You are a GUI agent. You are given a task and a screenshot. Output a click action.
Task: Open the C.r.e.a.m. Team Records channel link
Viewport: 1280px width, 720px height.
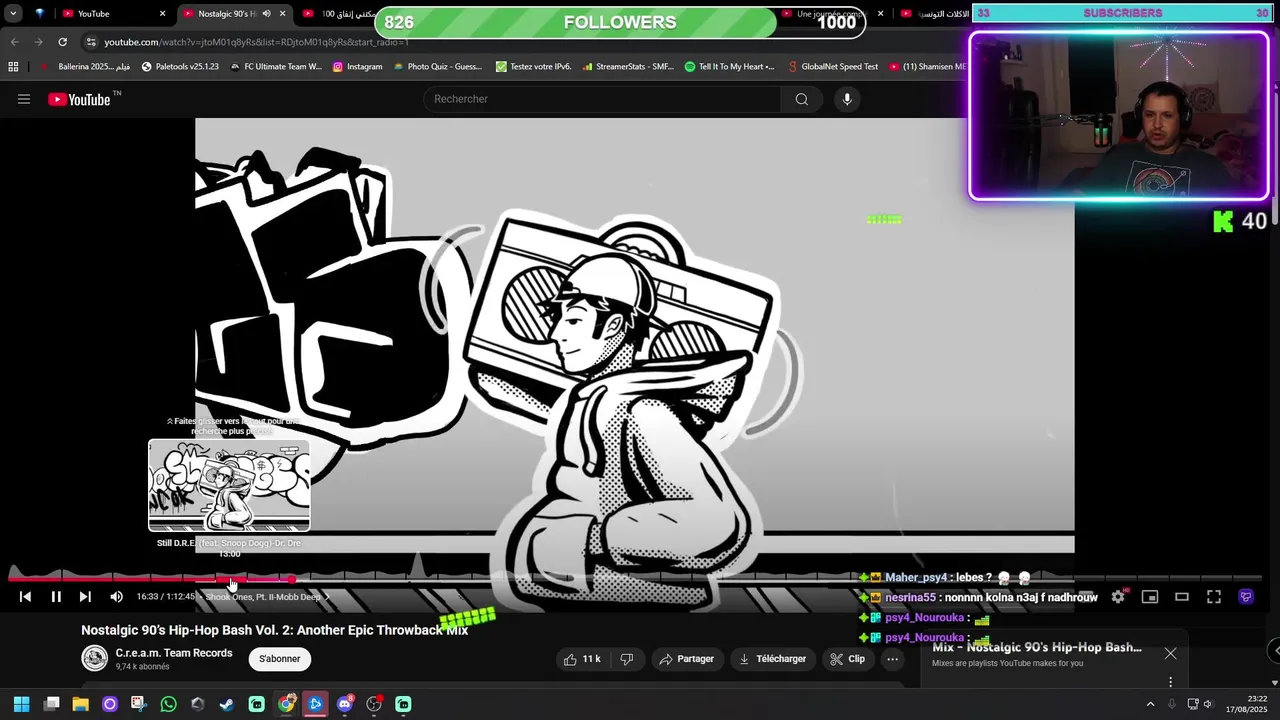tap(174, 653)
